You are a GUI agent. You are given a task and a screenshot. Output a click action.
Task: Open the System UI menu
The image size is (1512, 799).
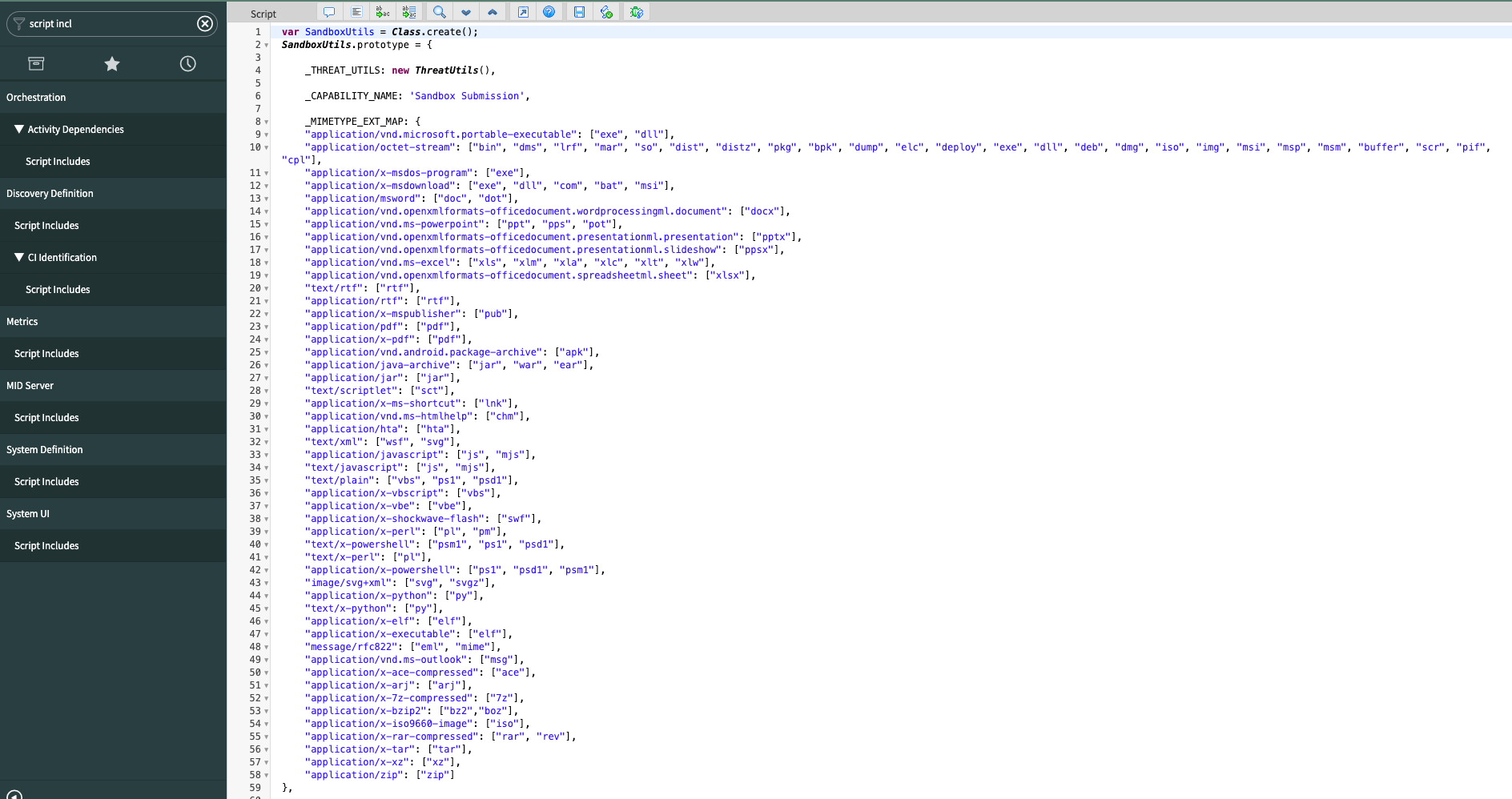pos(113,514)
